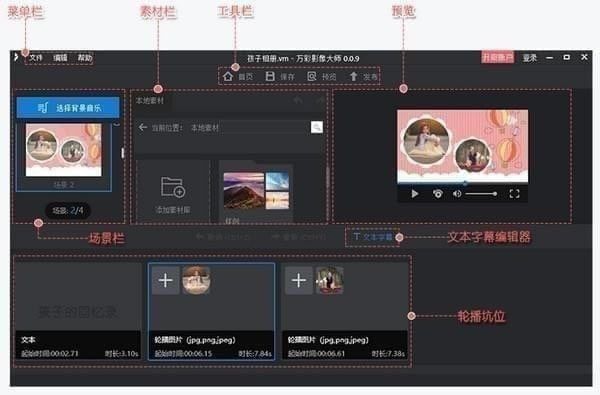Open the 帮助 menu
The image size is (600, 395).
85,58
